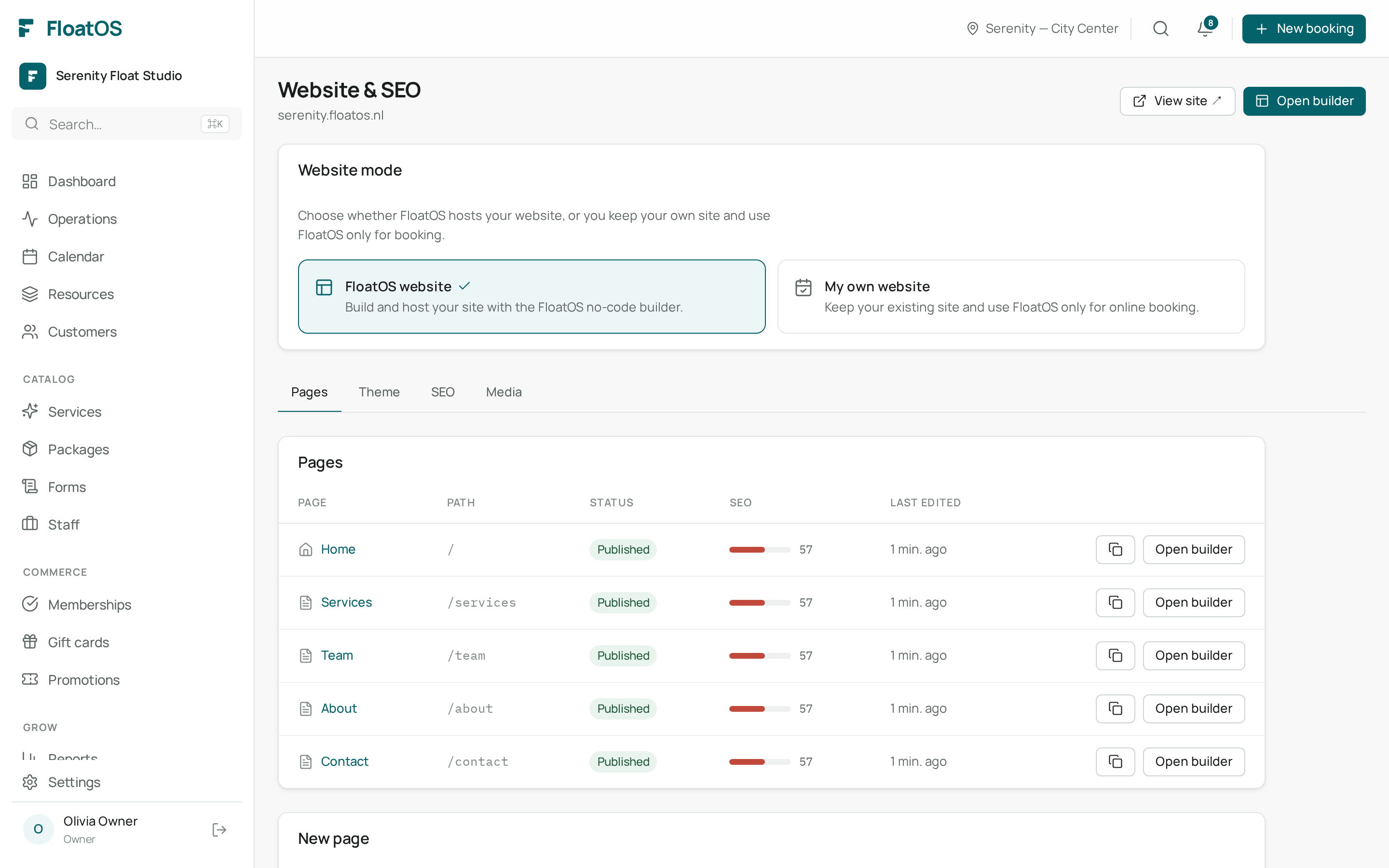Open the notifications bell
Screen dimensions: 1389x868
(1205, 28)
